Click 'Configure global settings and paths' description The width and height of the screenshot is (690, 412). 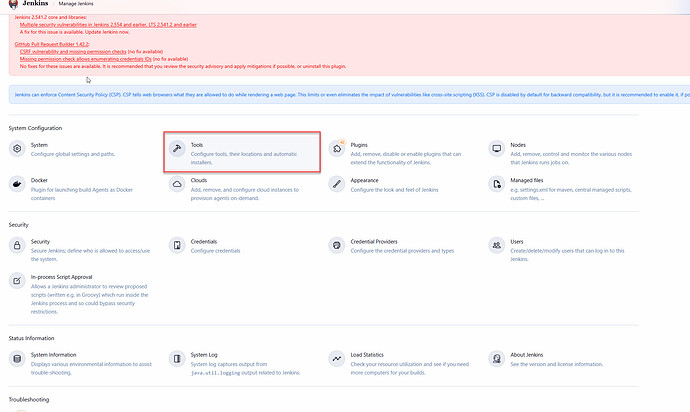pyautogui.click(x=73, y=154)
